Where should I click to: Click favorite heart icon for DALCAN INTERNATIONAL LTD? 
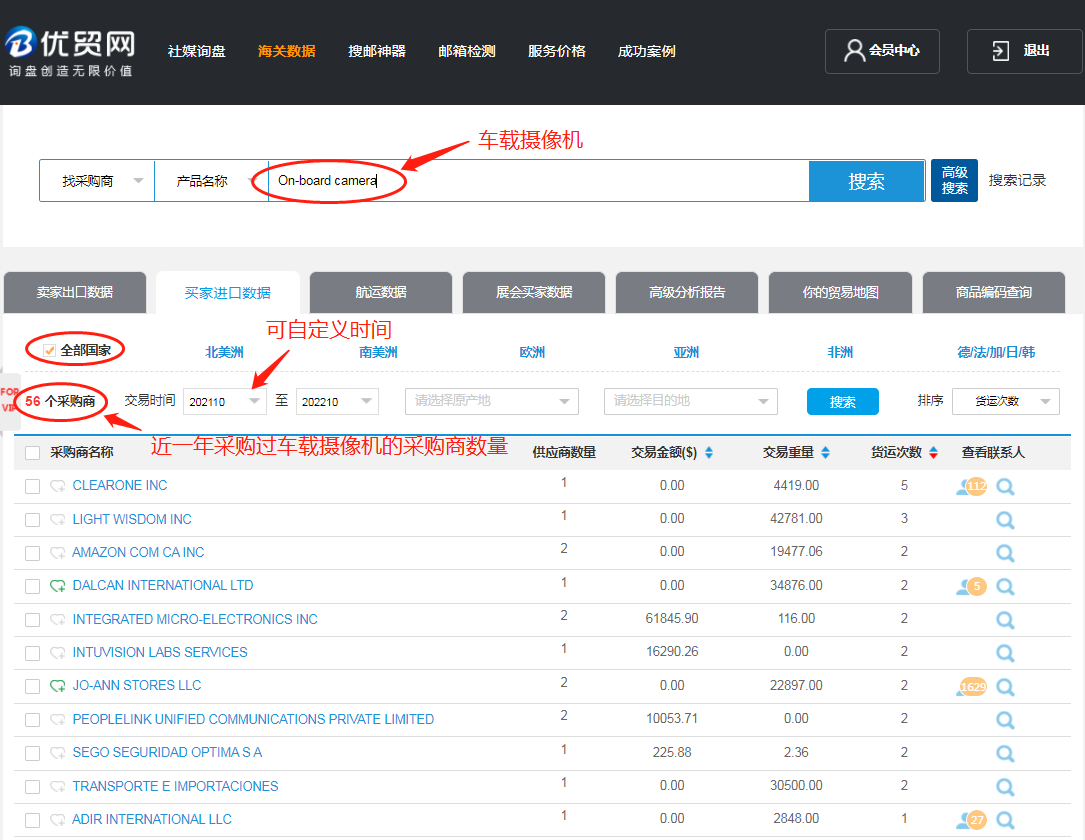tap(57, 586)
